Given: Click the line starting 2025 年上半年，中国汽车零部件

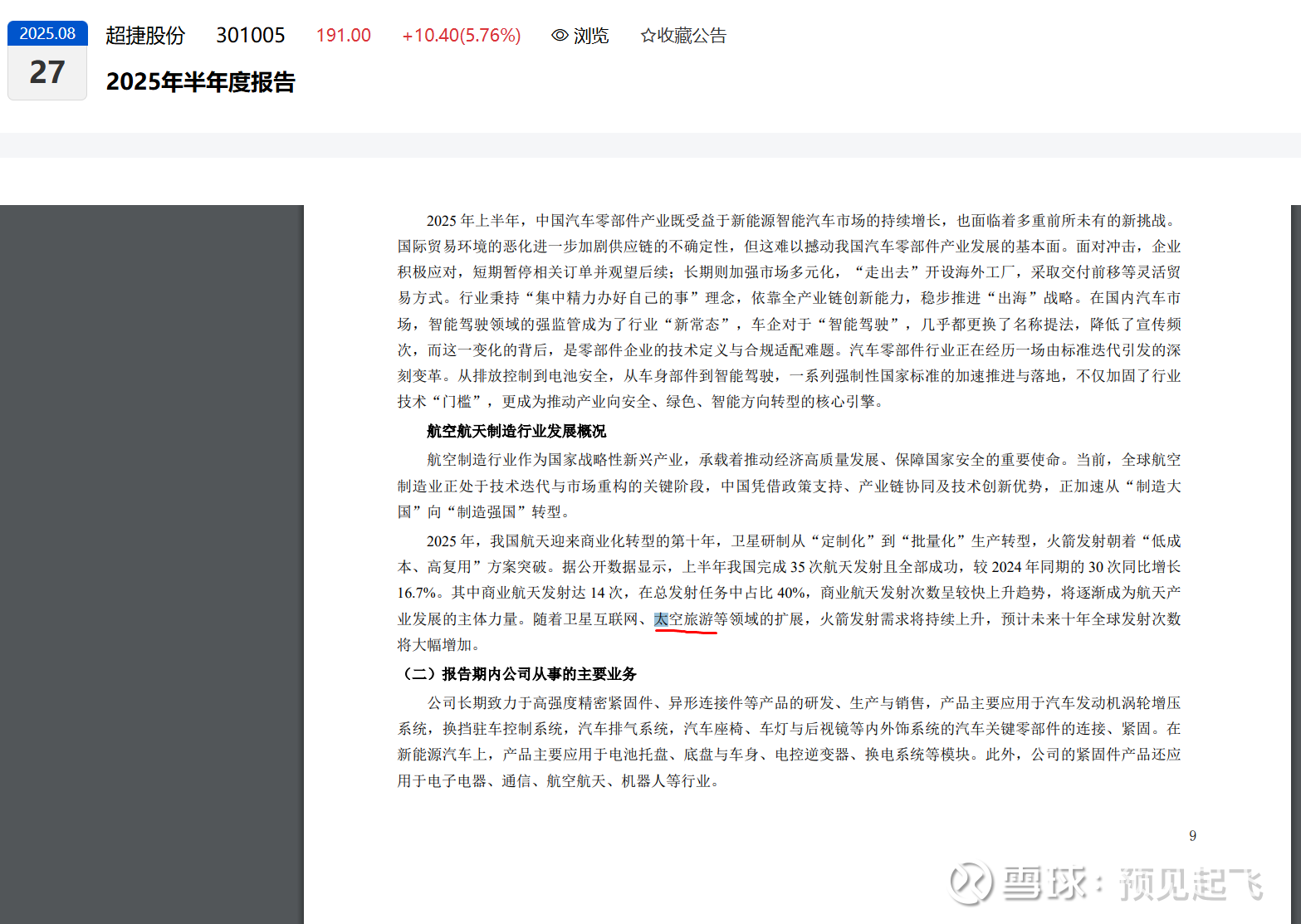Looking at the screenshot, I should pos(803,221).
